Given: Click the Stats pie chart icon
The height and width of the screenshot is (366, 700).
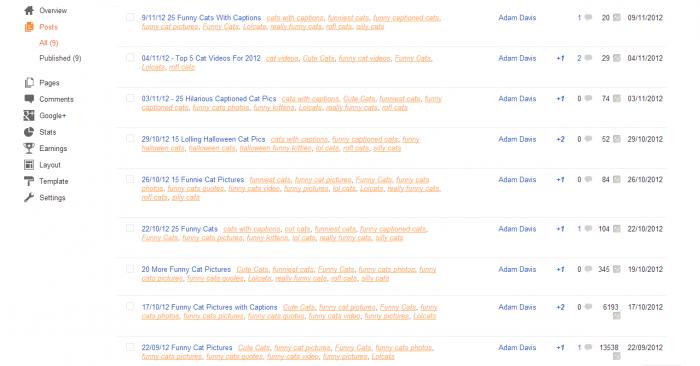Looking at the screenshot, I should (29, 132).
